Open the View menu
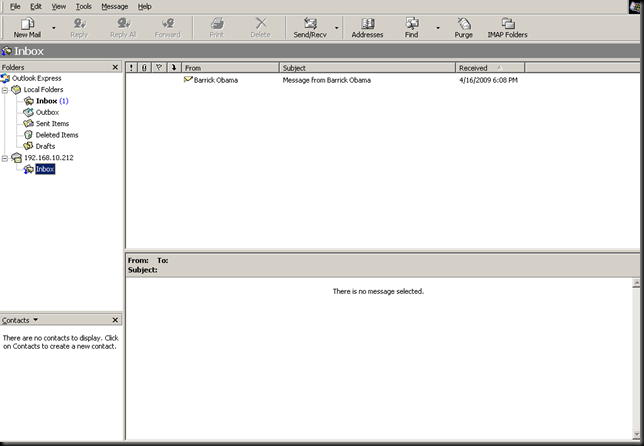The image size is (644, 446). point(59,7)
